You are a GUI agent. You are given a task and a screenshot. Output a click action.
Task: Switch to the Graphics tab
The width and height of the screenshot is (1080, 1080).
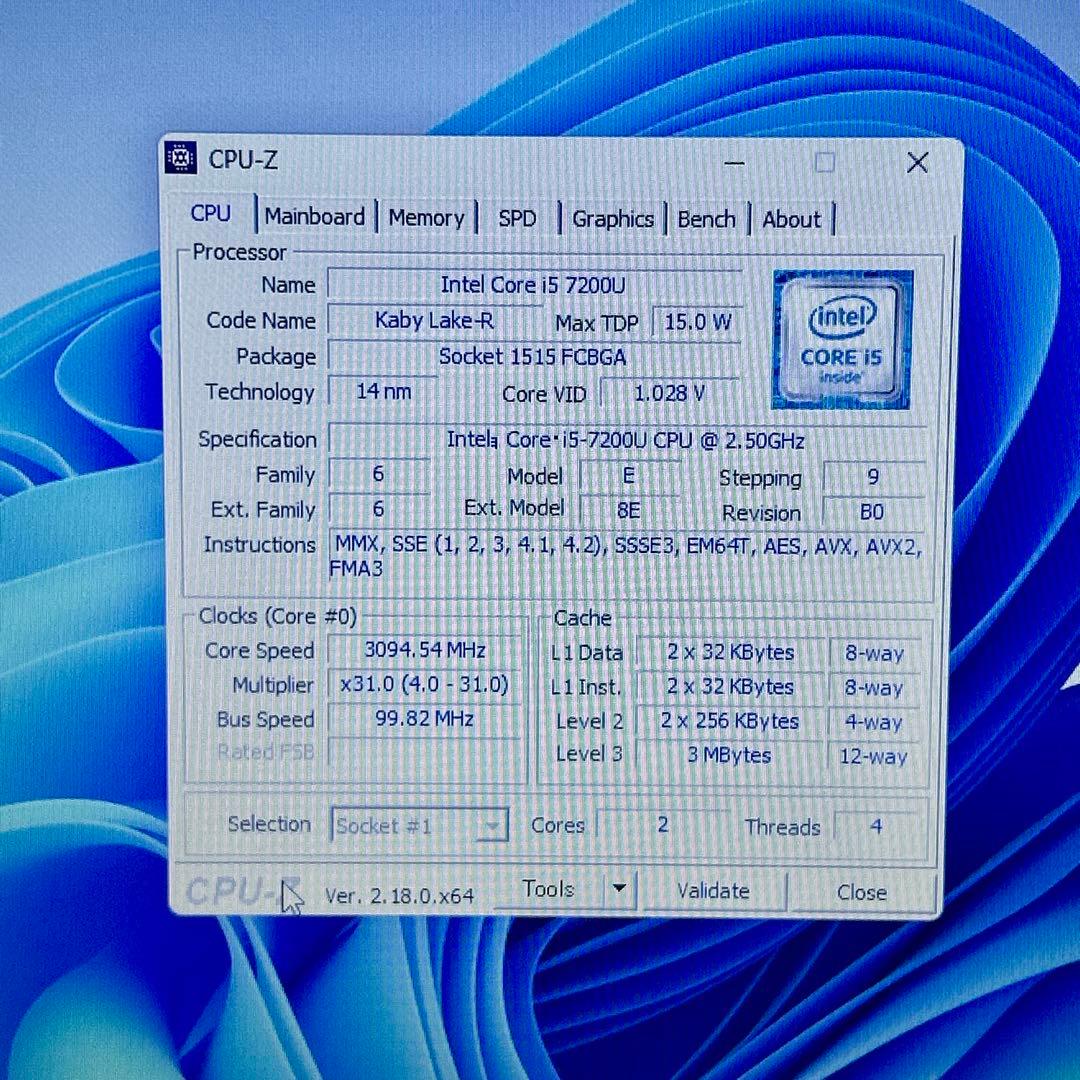[x=612, y=219]
